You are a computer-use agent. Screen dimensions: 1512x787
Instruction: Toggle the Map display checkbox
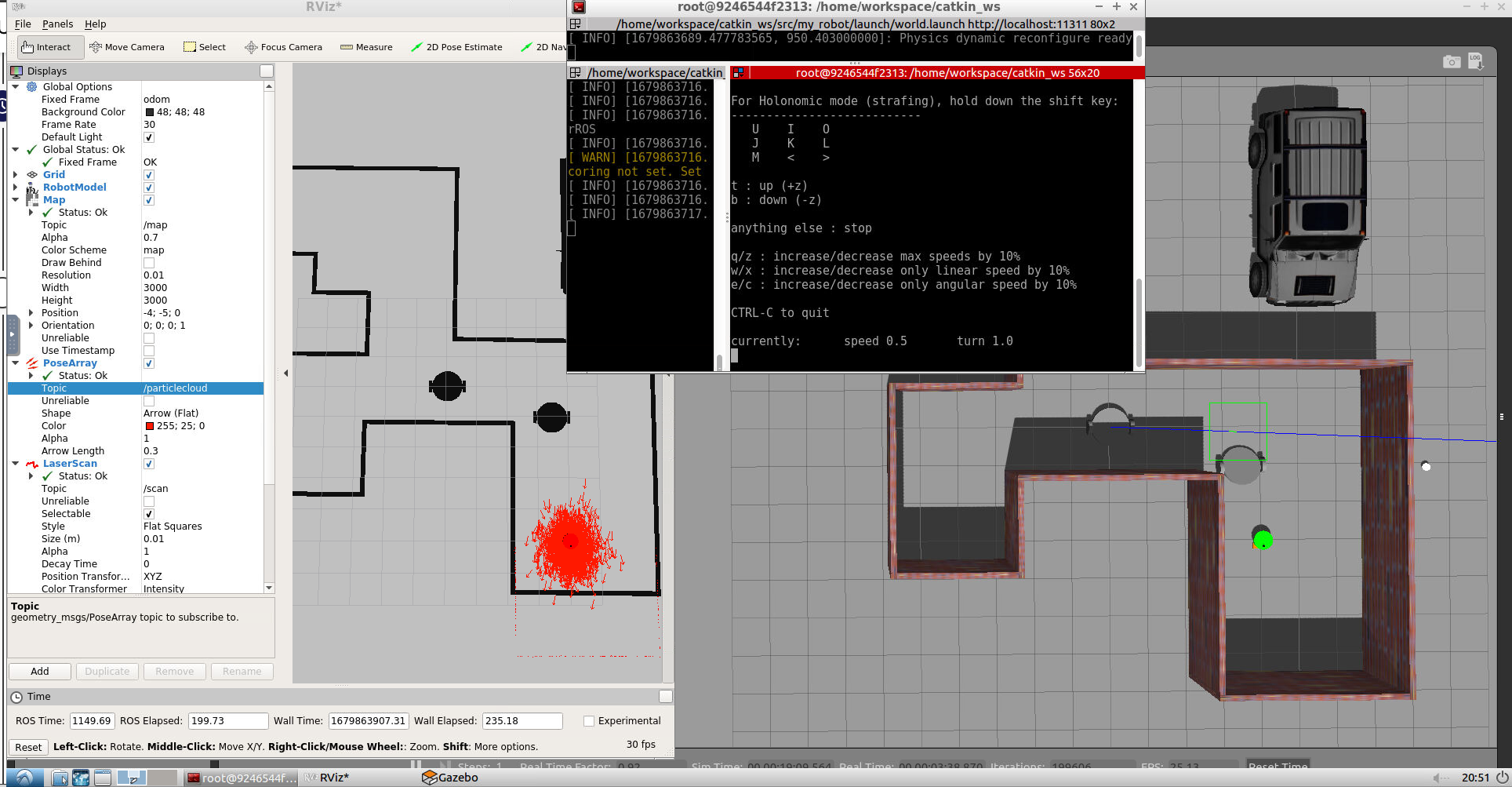[149, 200]
